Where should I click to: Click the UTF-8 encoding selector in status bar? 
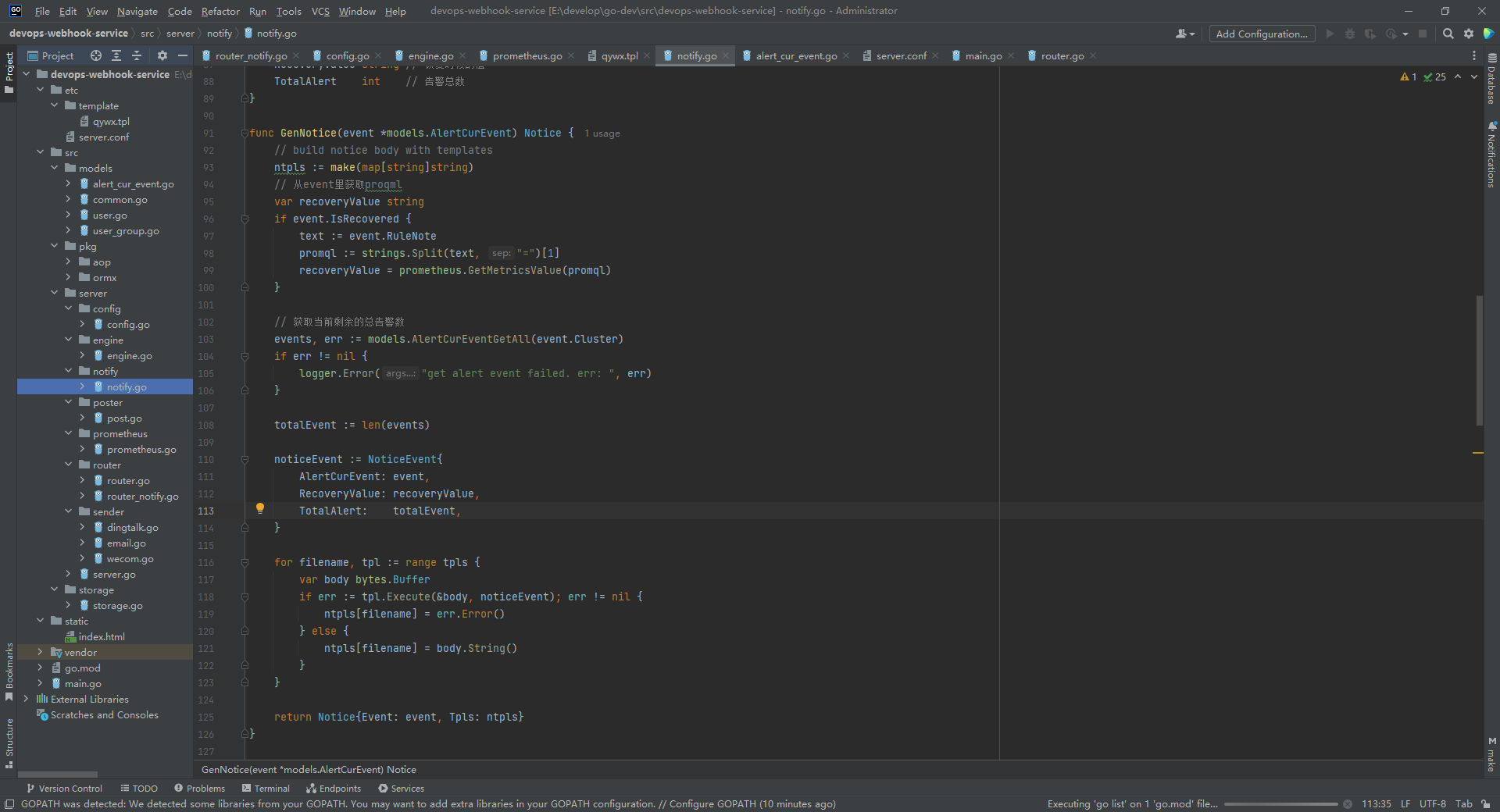[1433, 803]
